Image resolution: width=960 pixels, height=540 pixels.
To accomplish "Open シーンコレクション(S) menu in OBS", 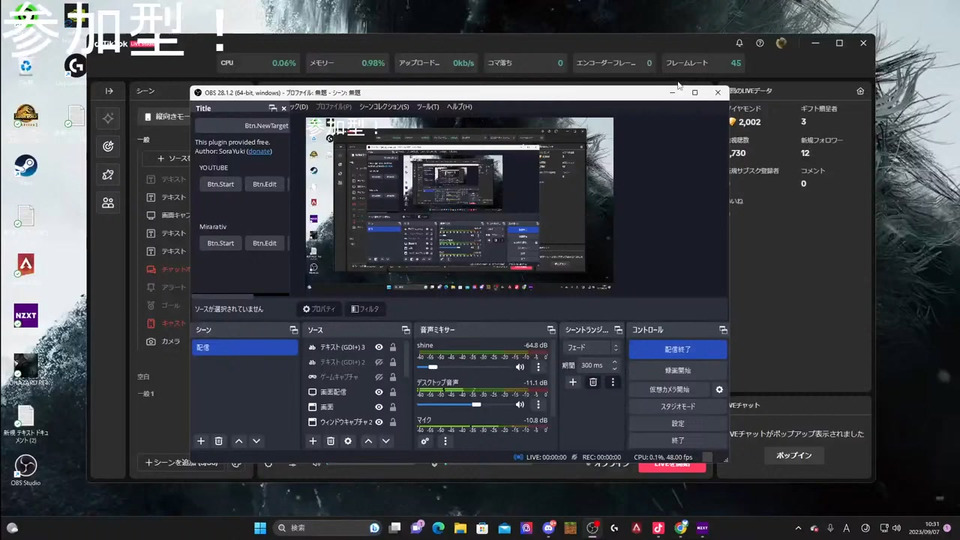I will (x=384, y=107).
